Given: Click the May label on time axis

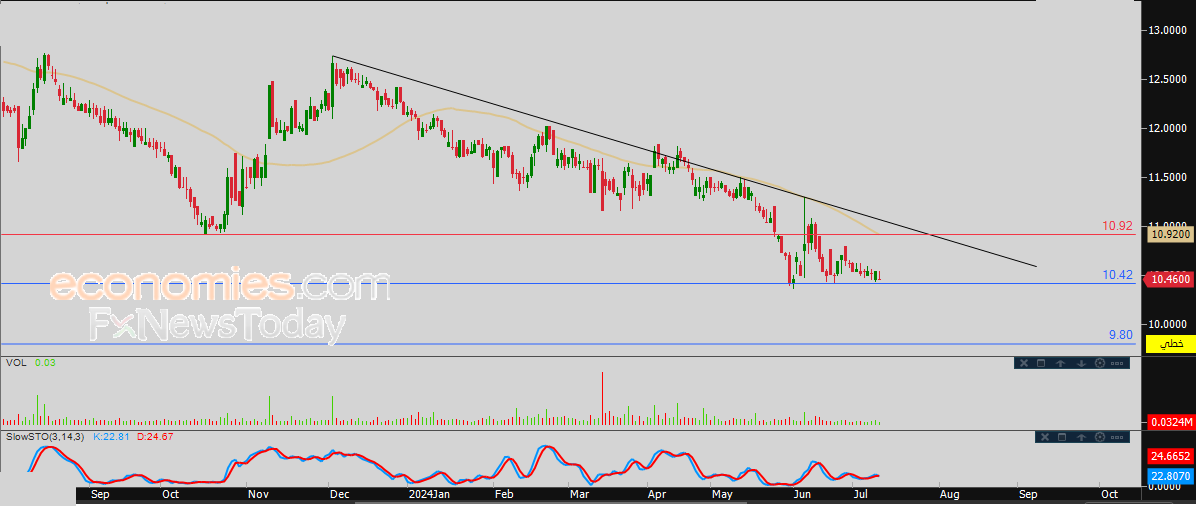Looking at the screenshot, I should click(723, 495).
